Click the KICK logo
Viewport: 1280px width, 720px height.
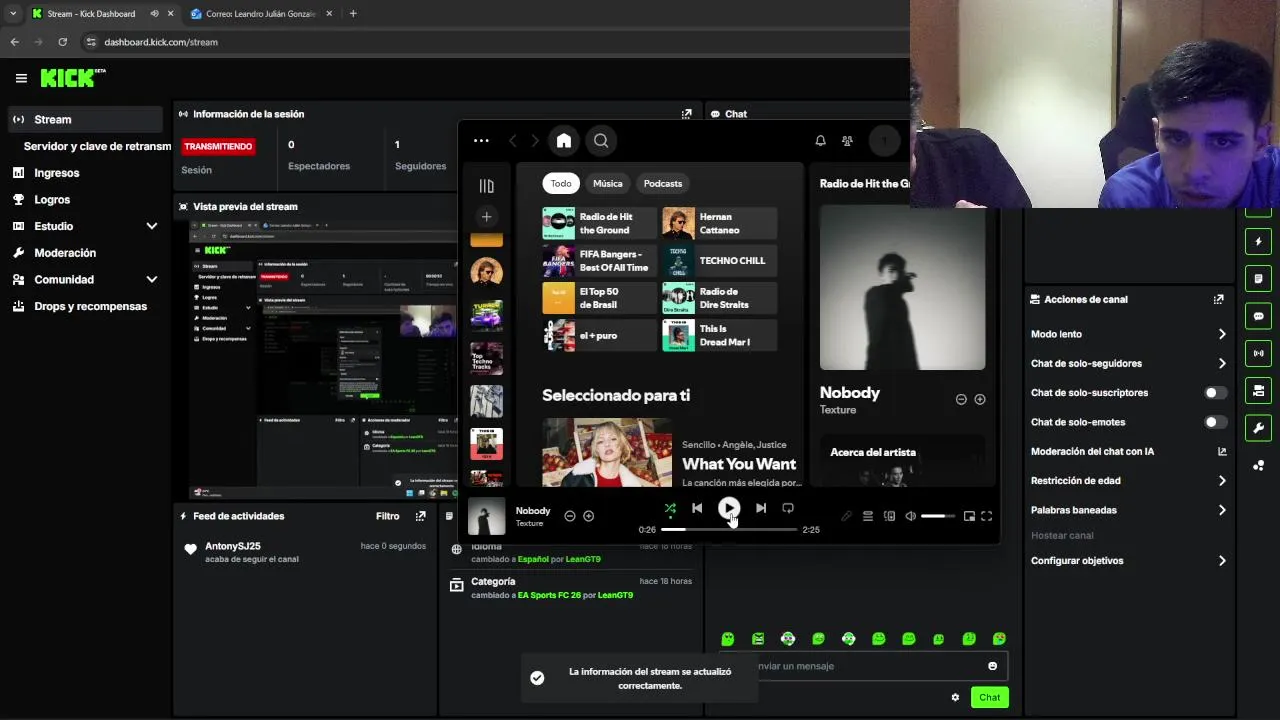(72, 78)
